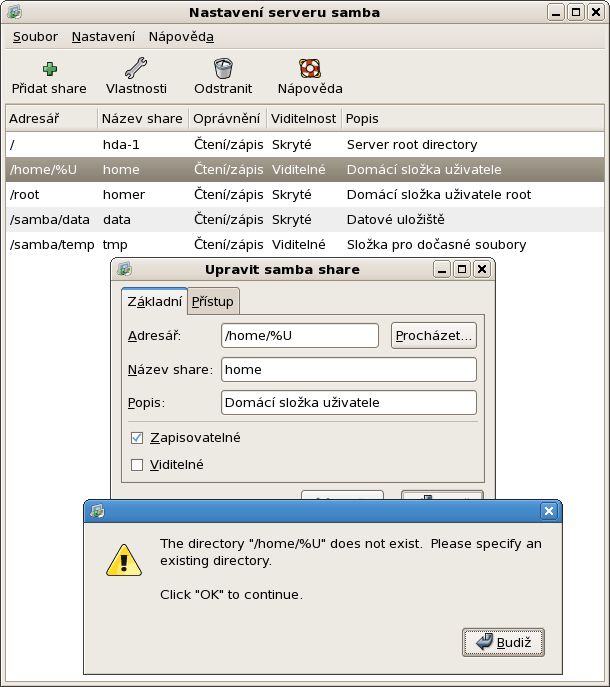The width and height of the screenshot is (610, 687).
Task: Click the Přidat share green plus icon
Action: 50,69
